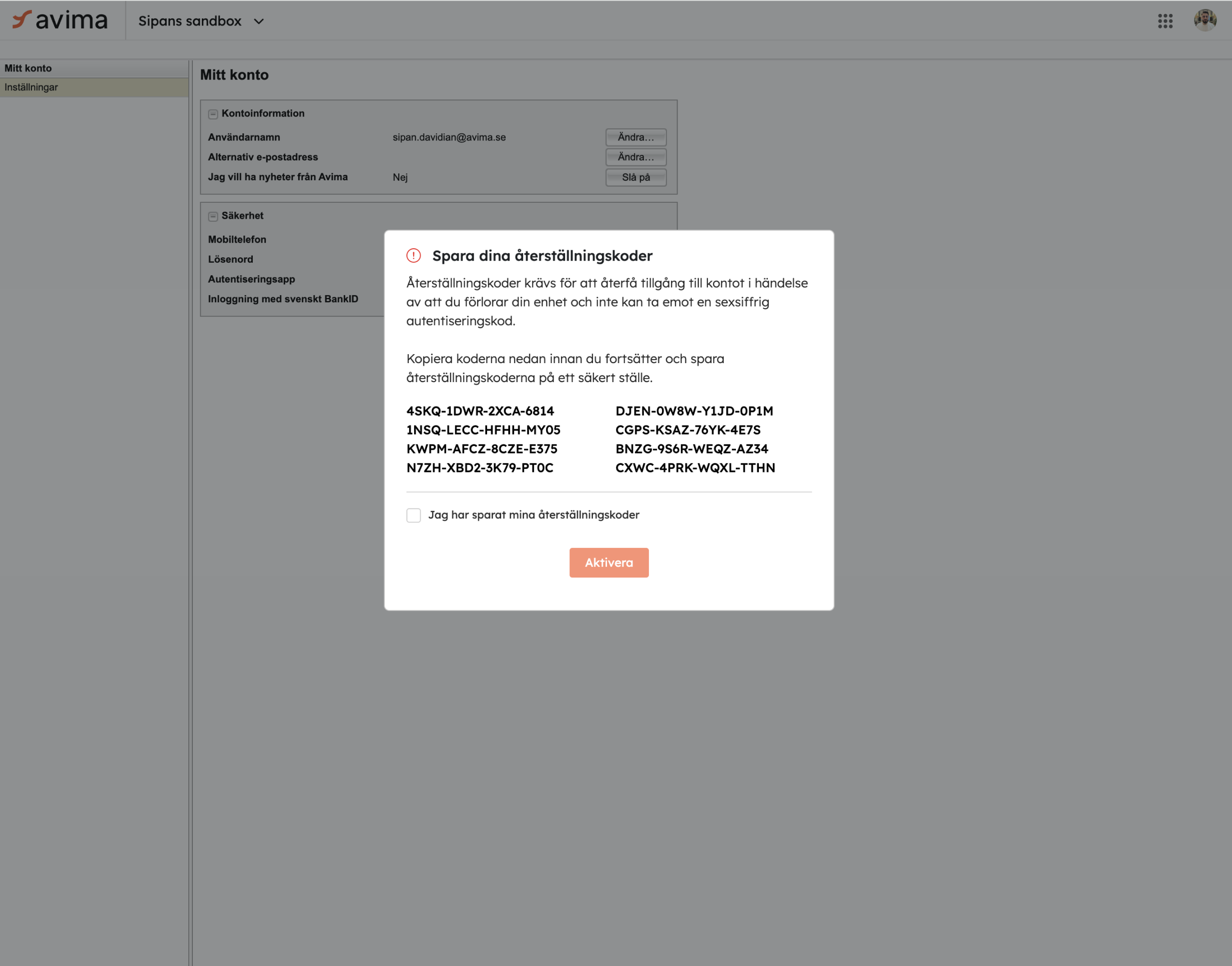This screenshot has width=1232, height=966.
Task: Click the dialog title 'Spara dina återställningskoder'
Action: (542, 256)
